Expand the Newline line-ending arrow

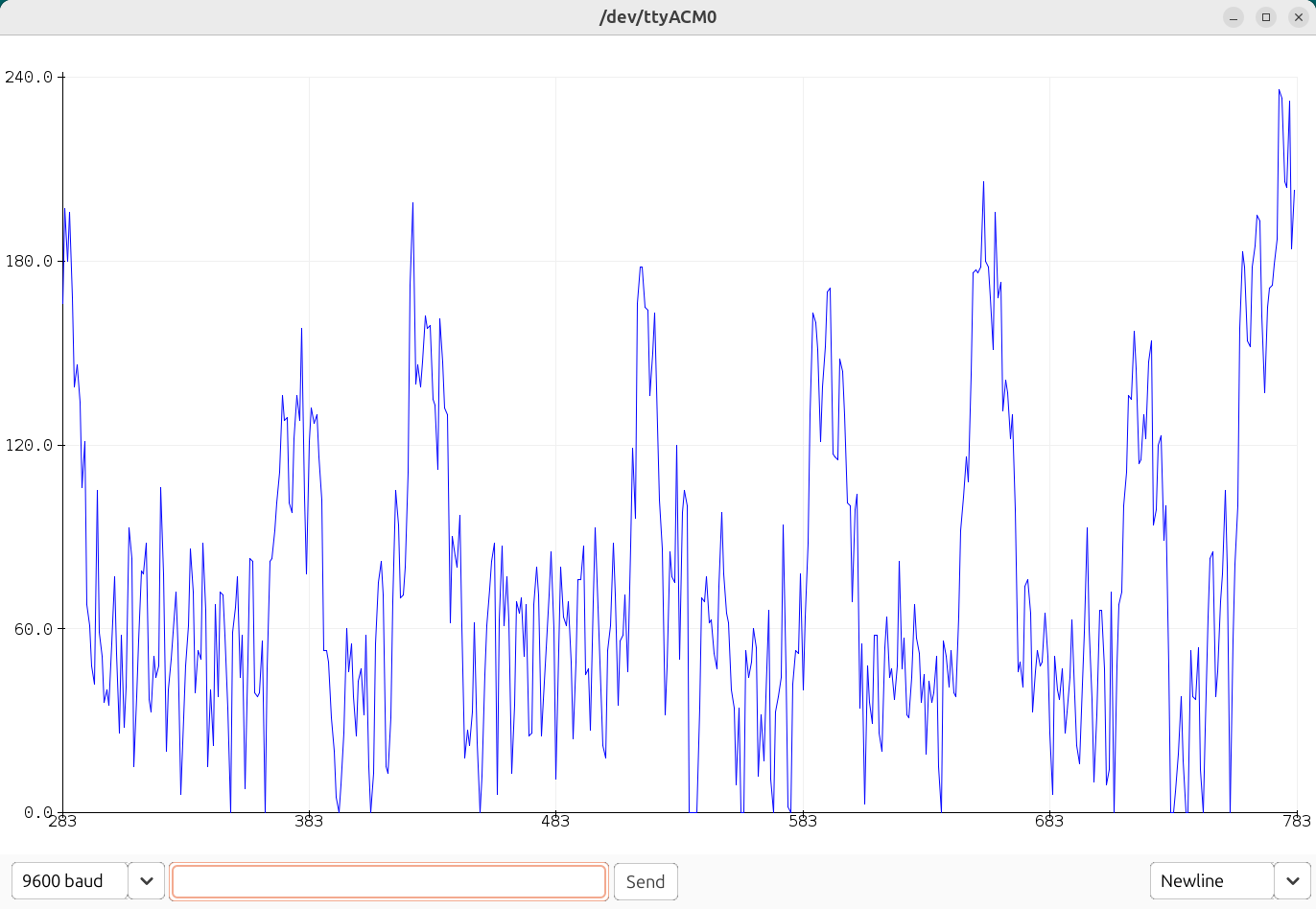[x=1292, y=881]
